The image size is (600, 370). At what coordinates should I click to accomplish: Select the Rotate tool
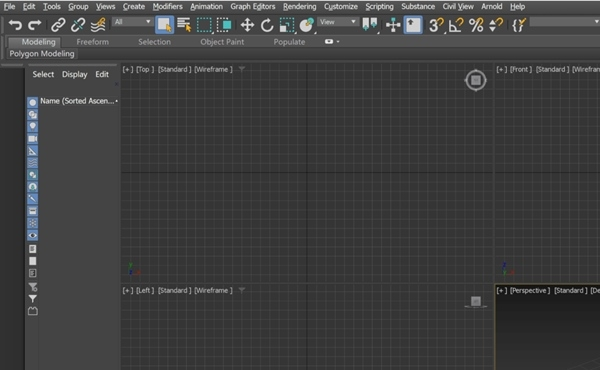[x=267, y=25]
